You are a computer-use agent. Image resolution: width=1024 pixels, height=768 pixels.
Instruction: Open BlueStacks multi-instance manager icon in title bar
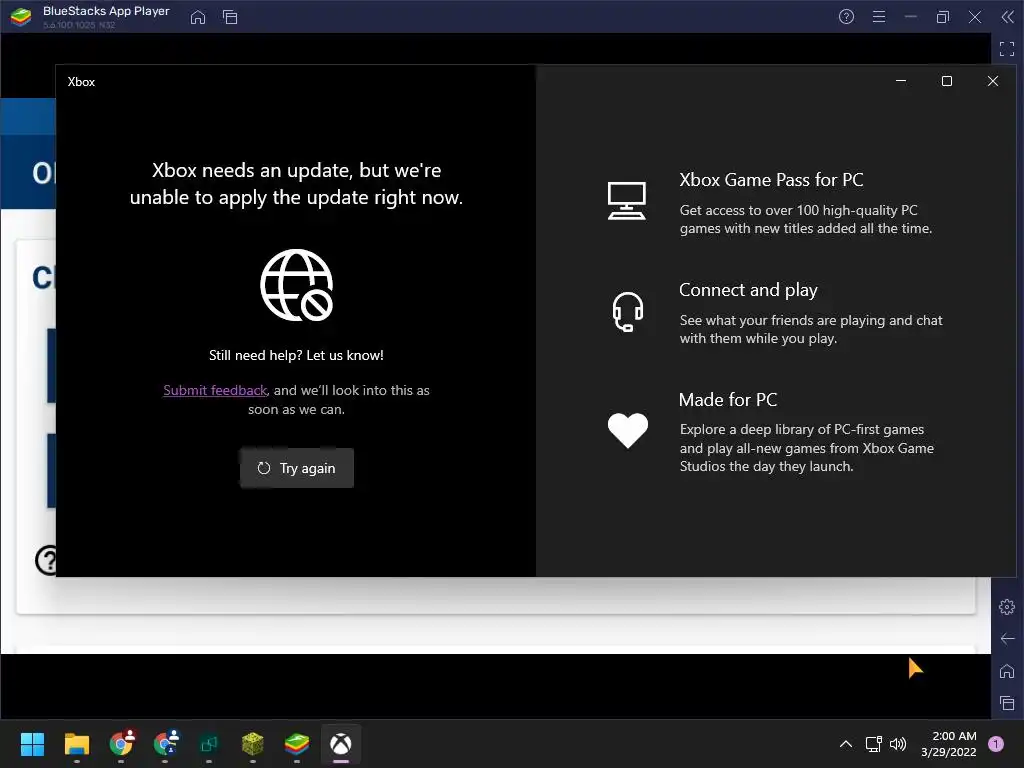point(230,17)
